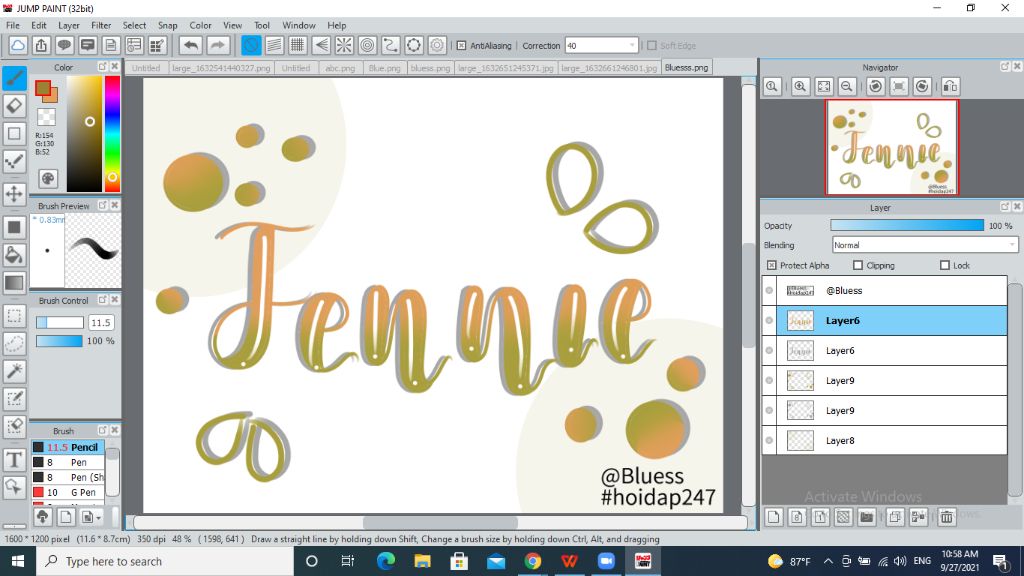Screen dimensions: 1024x576
Task: Click the hue rainbow bar in Color panel
Action: [112, 134]
